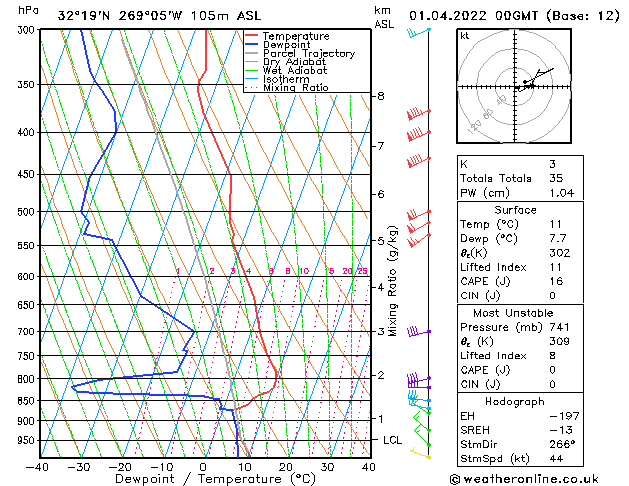Select the 700 pressure level label

coord(28,332)
